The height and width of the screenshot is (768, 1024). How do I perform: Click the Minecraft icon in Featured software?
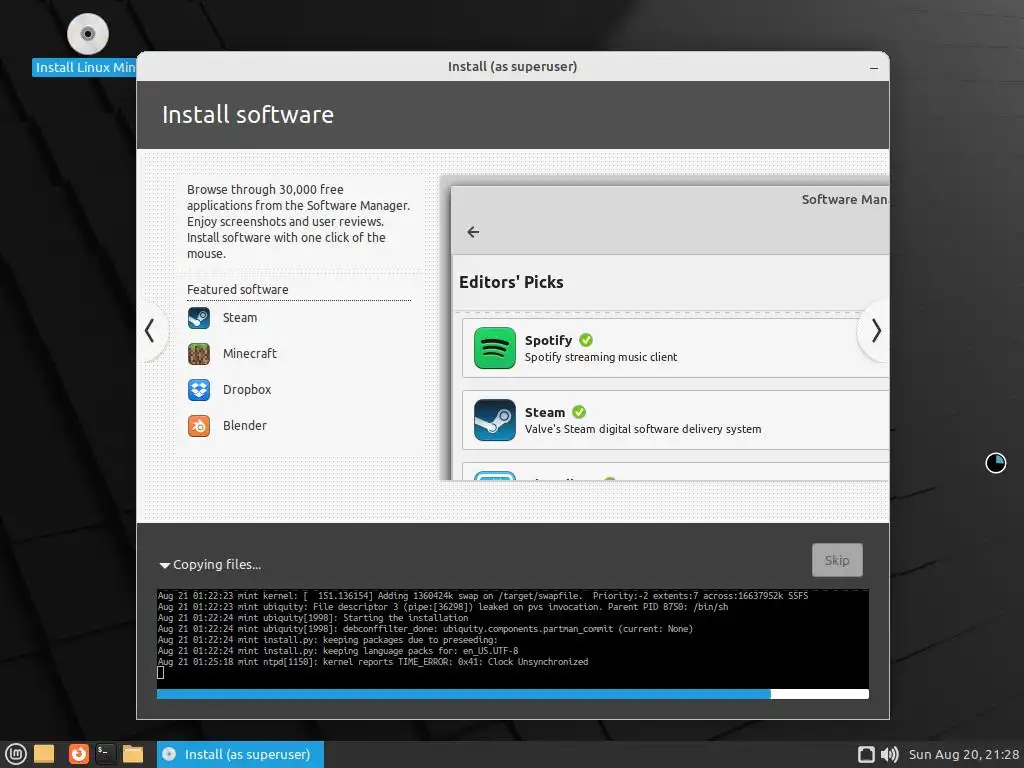[199, 354]
